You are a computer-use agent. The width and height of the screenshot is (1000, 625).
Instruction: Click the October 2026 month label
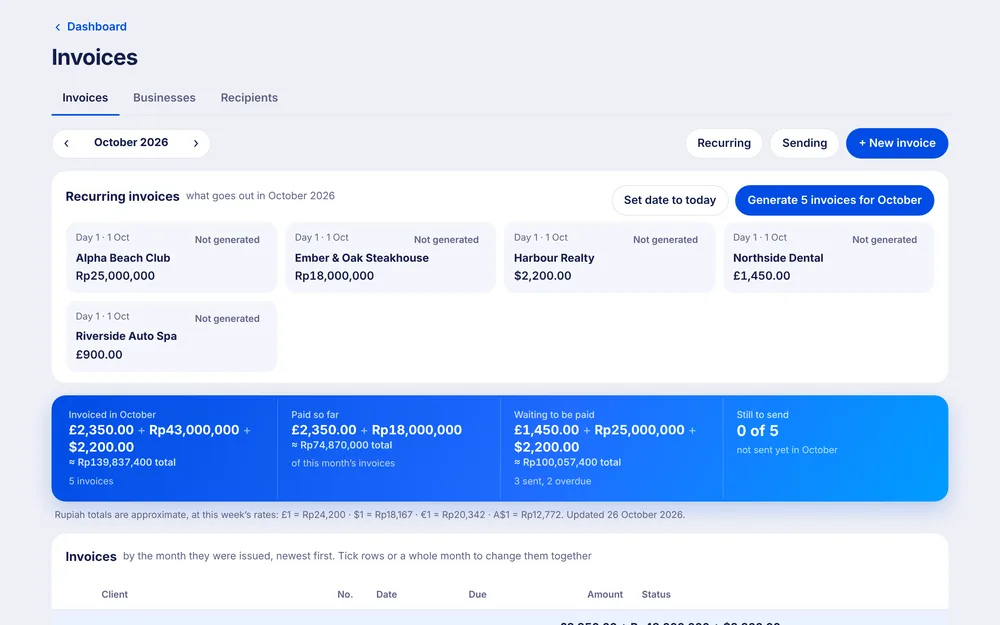131,142
